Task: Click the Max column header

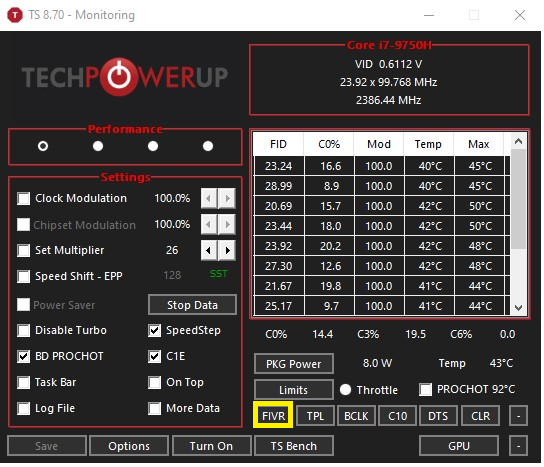Action: click(x=478, y=144)
